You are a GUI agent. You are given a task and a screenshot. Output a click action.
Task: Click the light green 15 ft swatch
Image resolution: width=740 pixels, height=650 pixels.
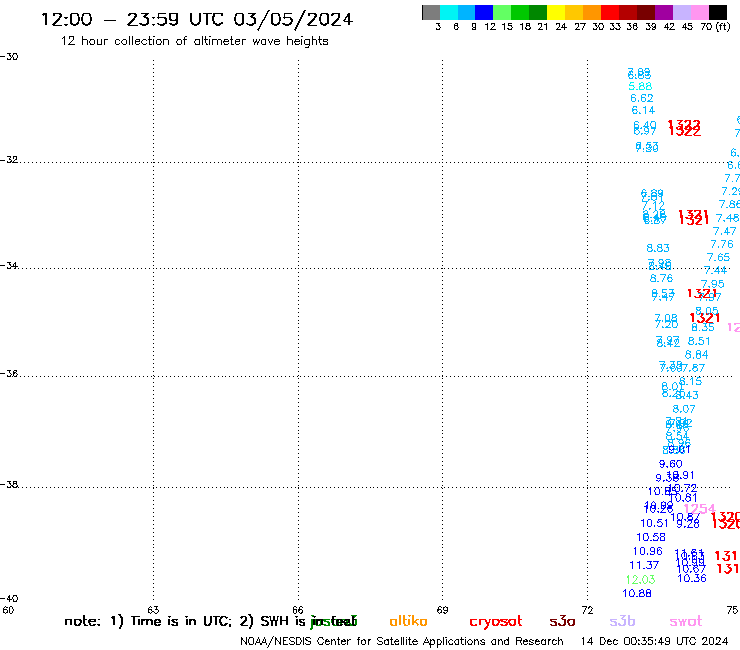502,12
